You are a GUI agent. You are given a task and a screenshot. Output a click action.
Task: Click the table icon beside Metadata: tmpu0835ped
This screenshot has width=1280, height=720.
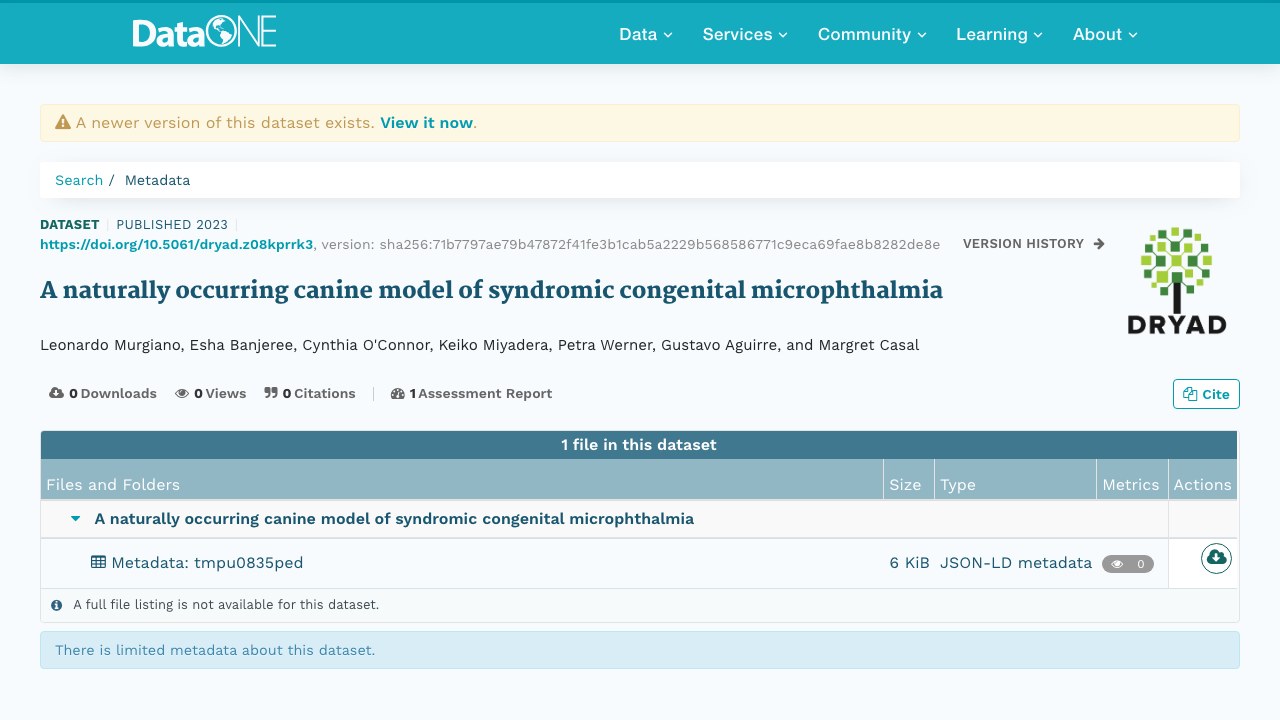pos(98,563)
